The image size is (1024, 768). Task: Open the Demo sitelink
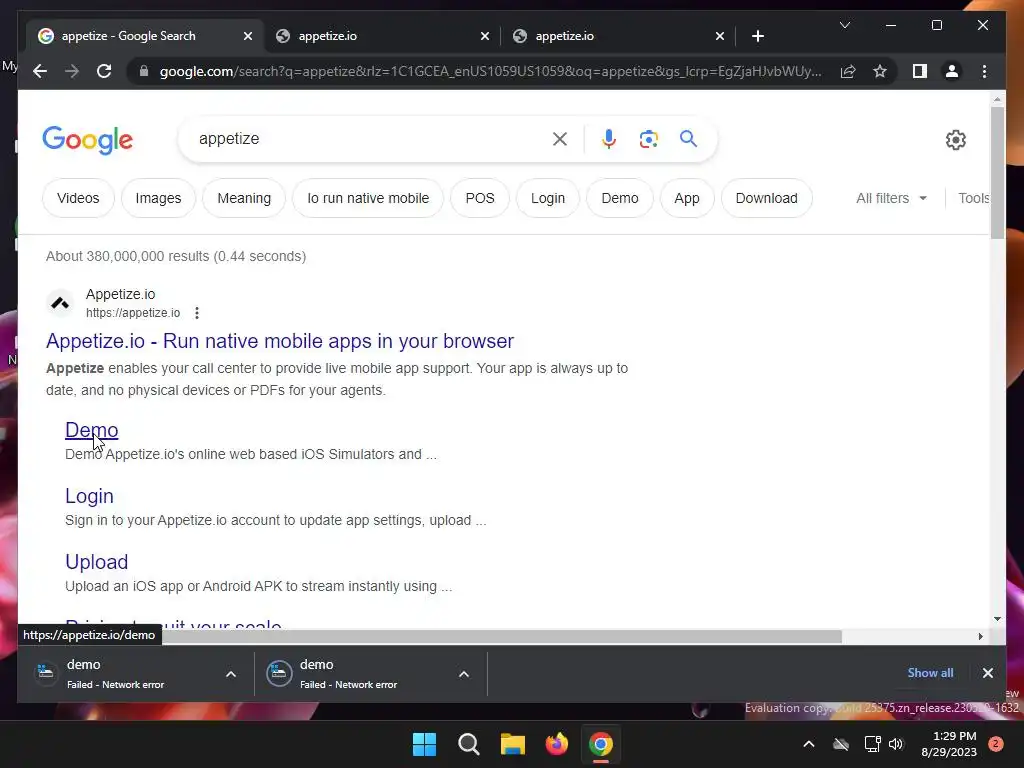coord(91,430)
